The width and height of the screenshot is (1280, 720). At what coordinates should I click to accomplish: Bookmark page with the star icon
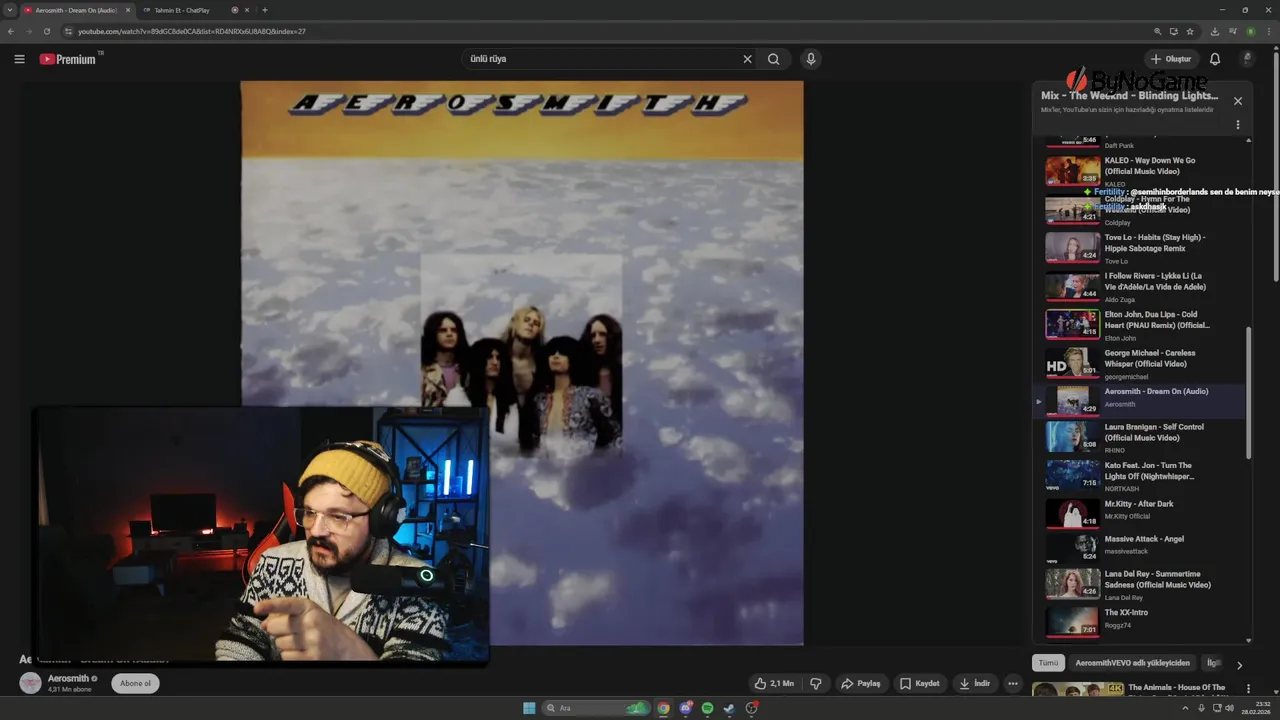click(x=1190, y=31)
